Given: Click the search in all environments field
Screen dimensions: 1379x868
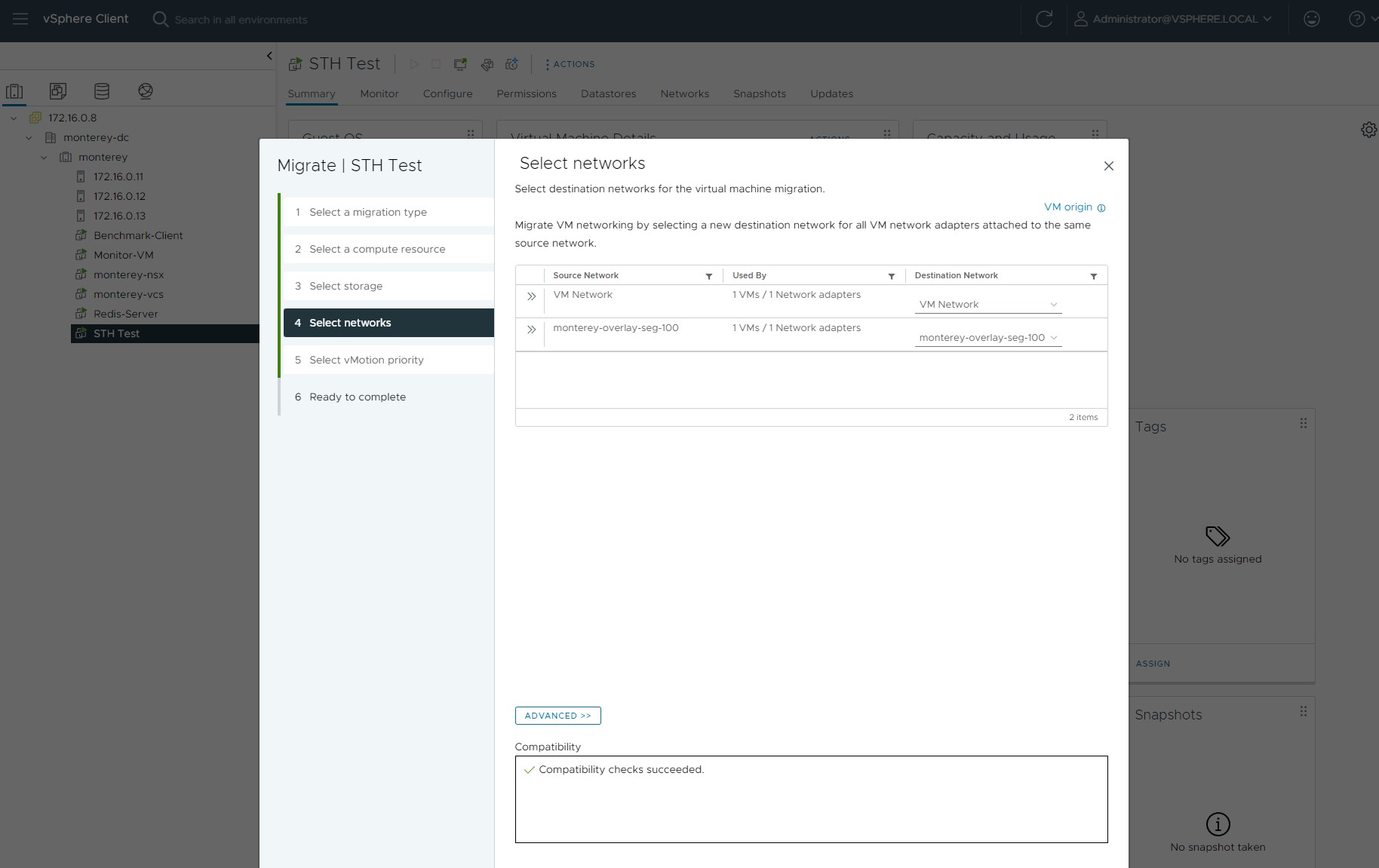Looking at the screenshot, I should coord(241,20).
